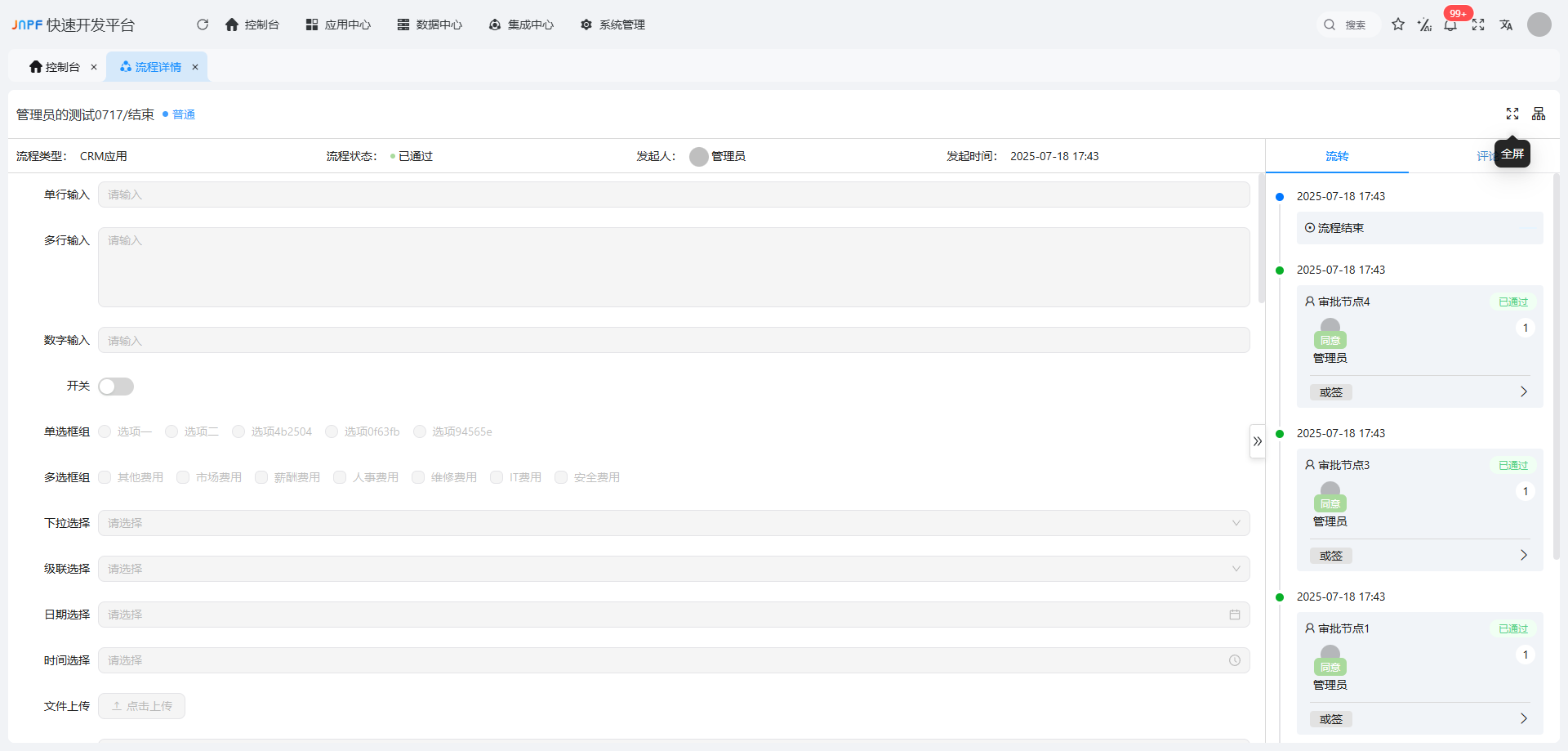The height and width of the screenshot is (751, 1568).
Task: Check the 其他费用 checkbox
Action: pyautogui.click(x=105, y=477)
